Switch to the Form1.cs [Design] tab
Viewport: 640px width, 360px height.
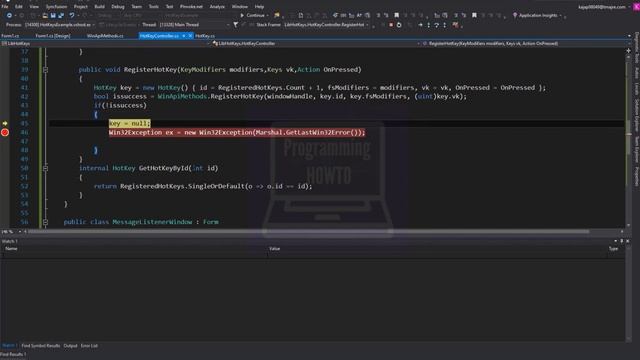tap(53, 36)
